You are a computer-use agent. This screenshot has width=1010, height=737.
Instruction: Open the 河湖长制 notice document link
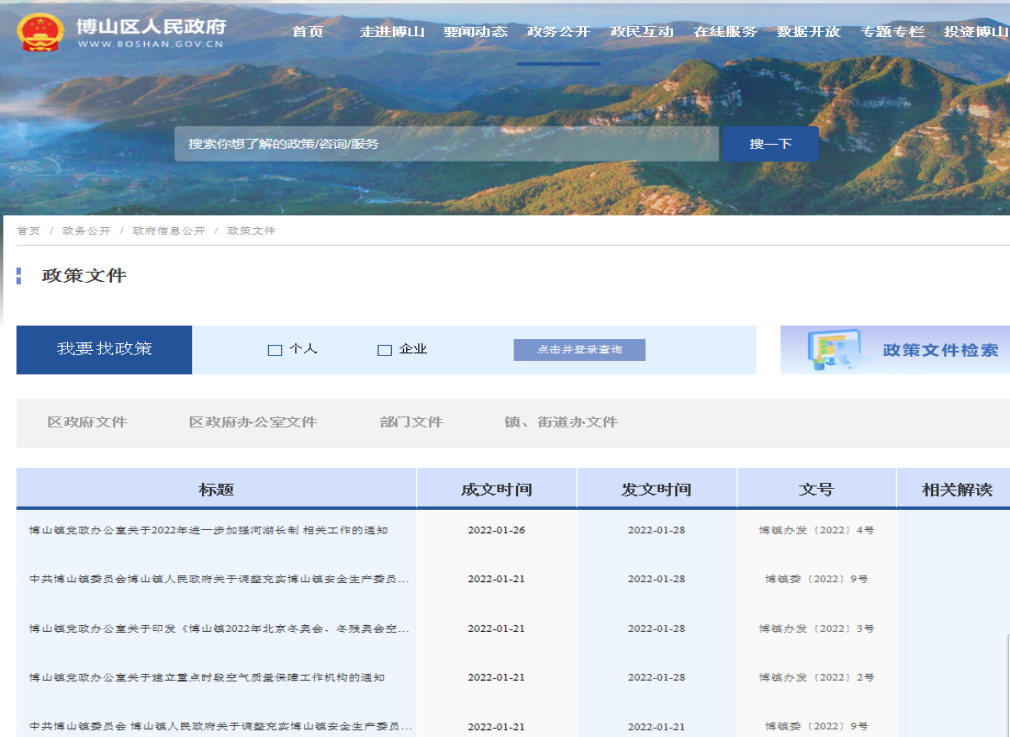tap(208, 530)
